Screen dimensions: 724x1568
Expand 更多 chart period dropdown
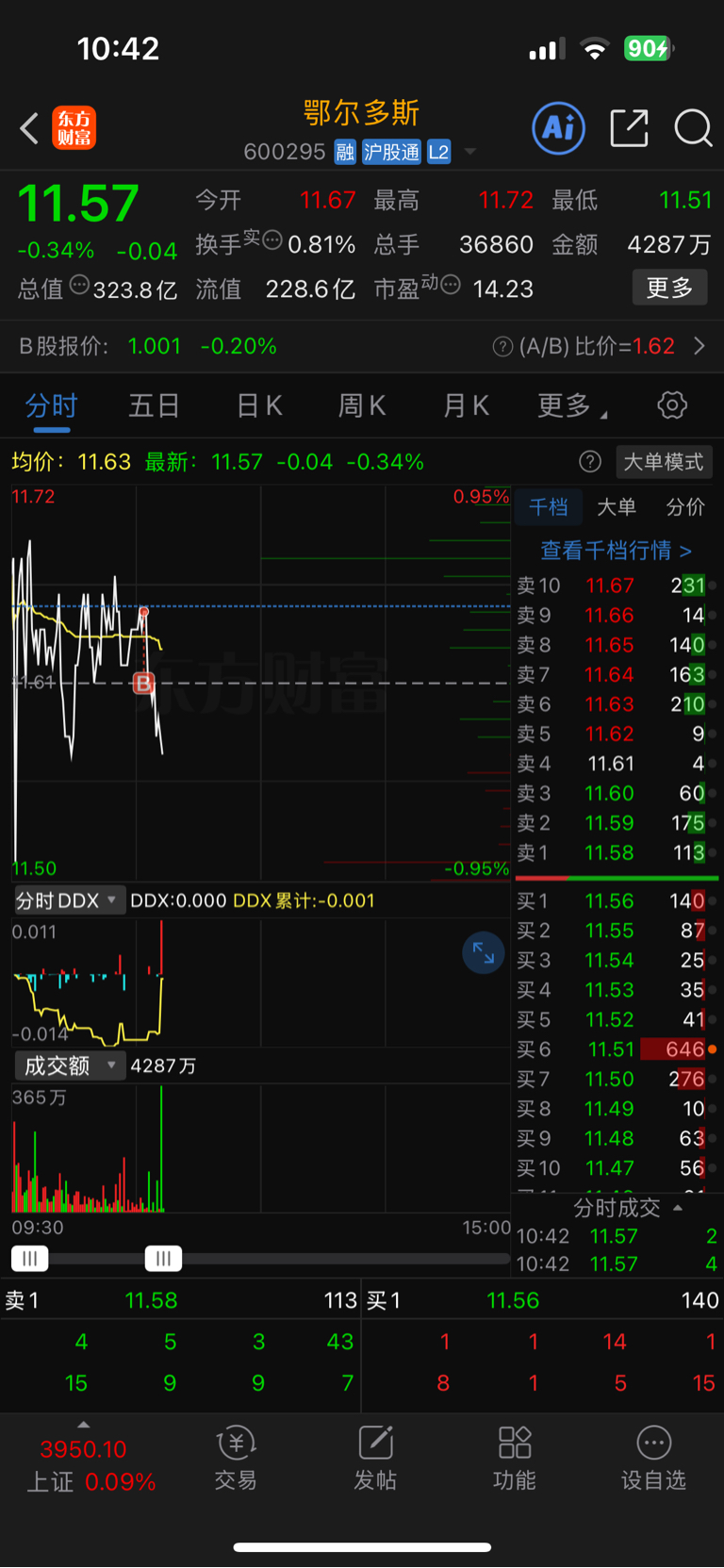tap(572, 405)
